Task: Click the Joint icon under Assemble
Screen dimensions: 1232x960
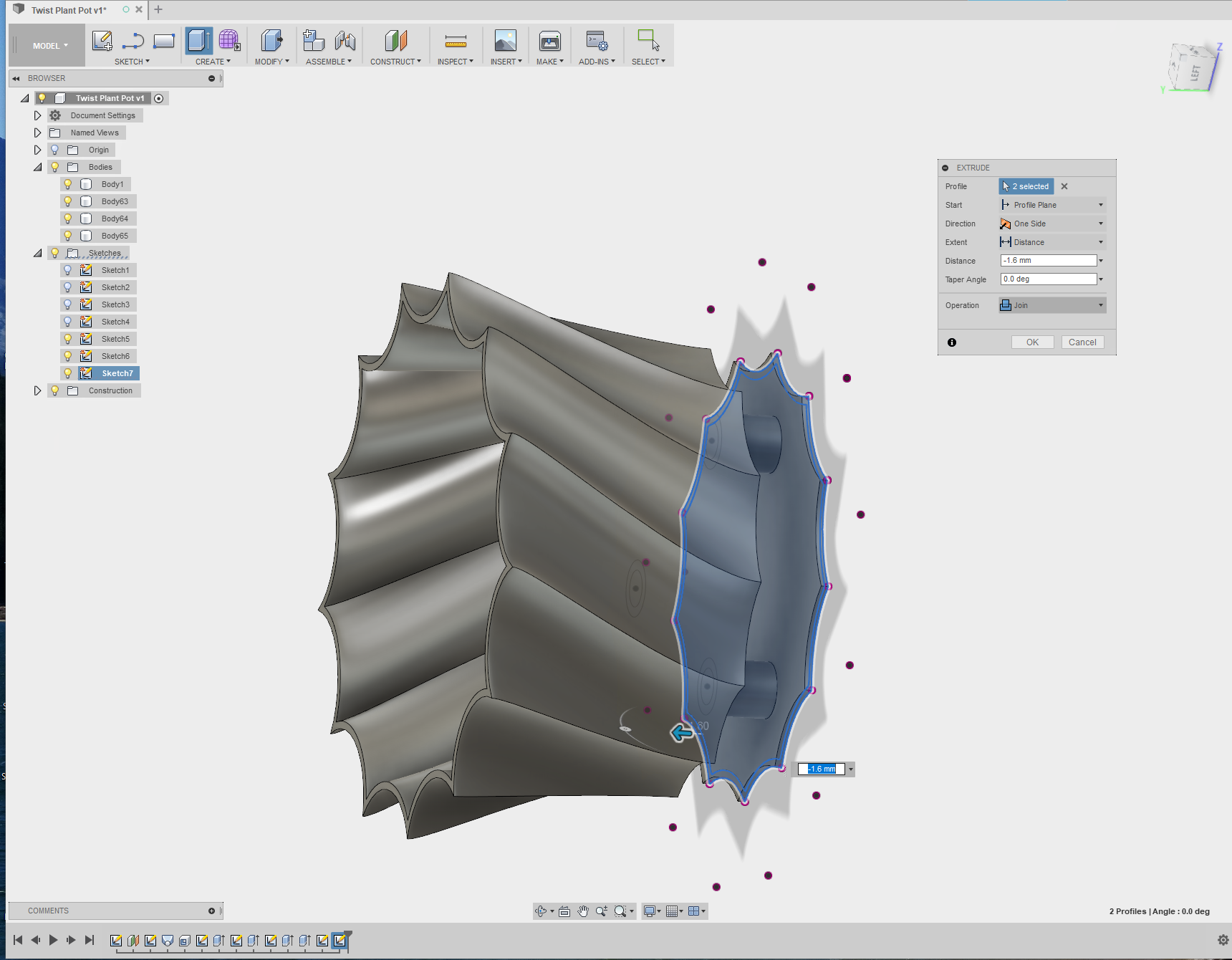Action: tap(345, 41)
